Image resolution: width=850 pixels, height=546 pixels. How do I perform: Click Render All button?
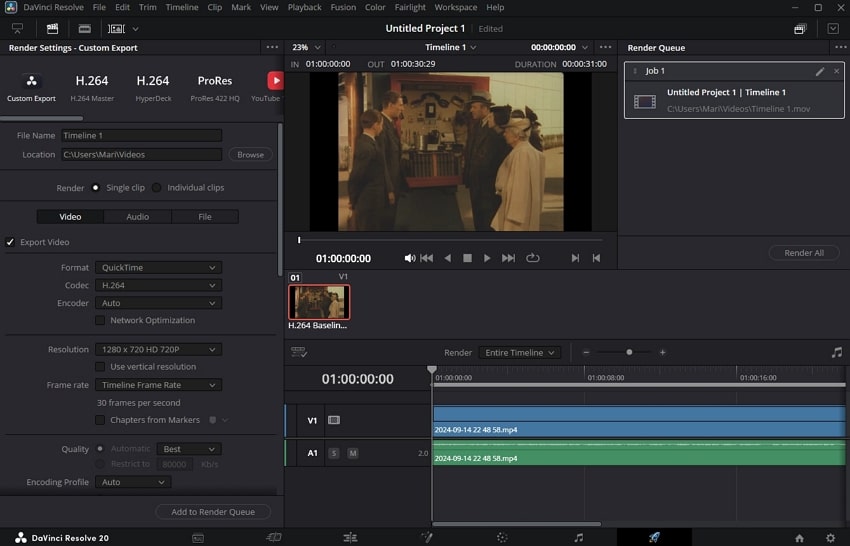804,253
